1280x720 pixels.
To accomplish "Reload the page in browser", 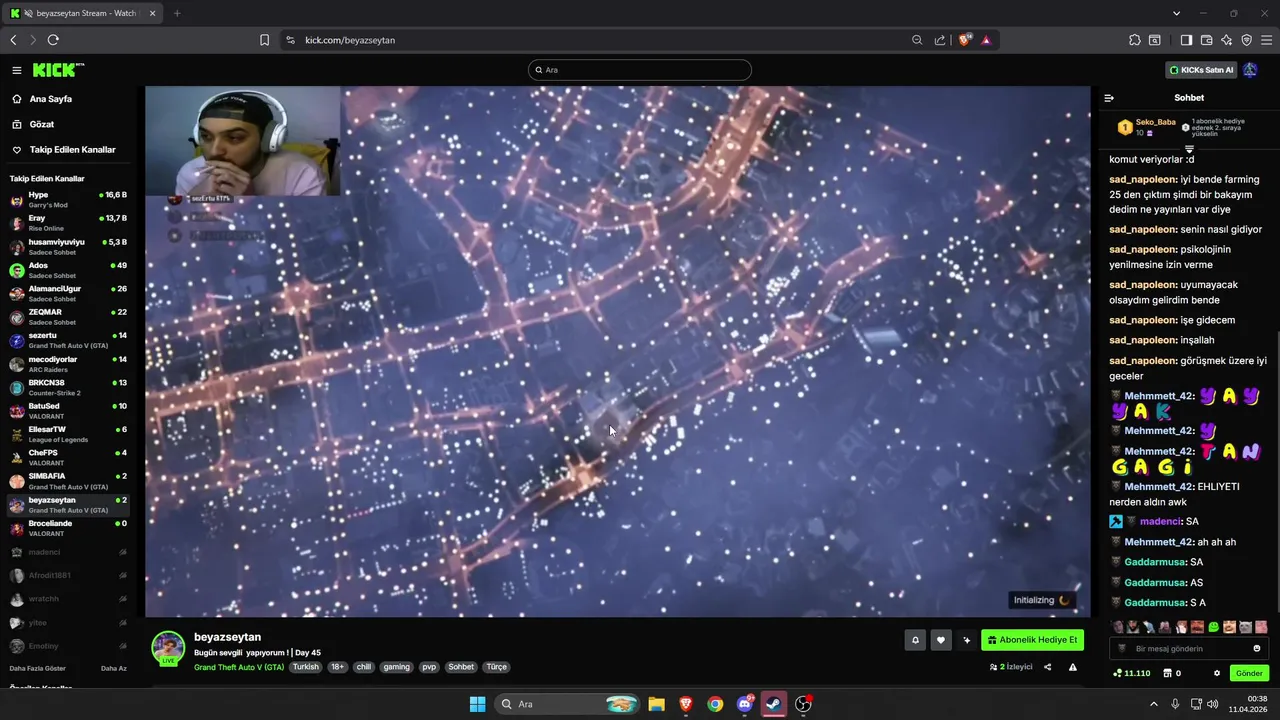I will click(x=53, y=40).
